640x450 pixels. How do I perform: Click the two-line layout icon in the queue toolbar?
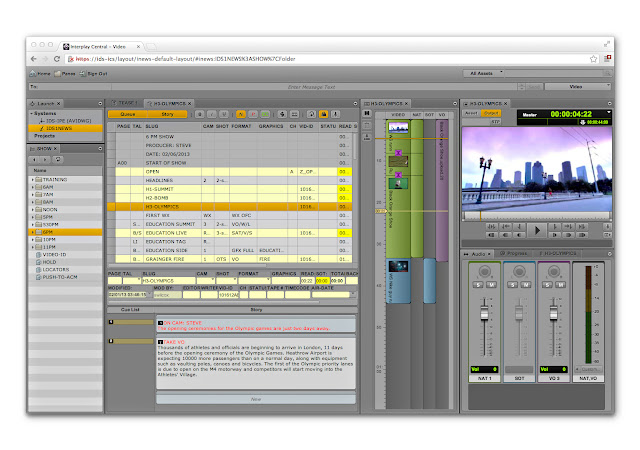coord(294,114)
